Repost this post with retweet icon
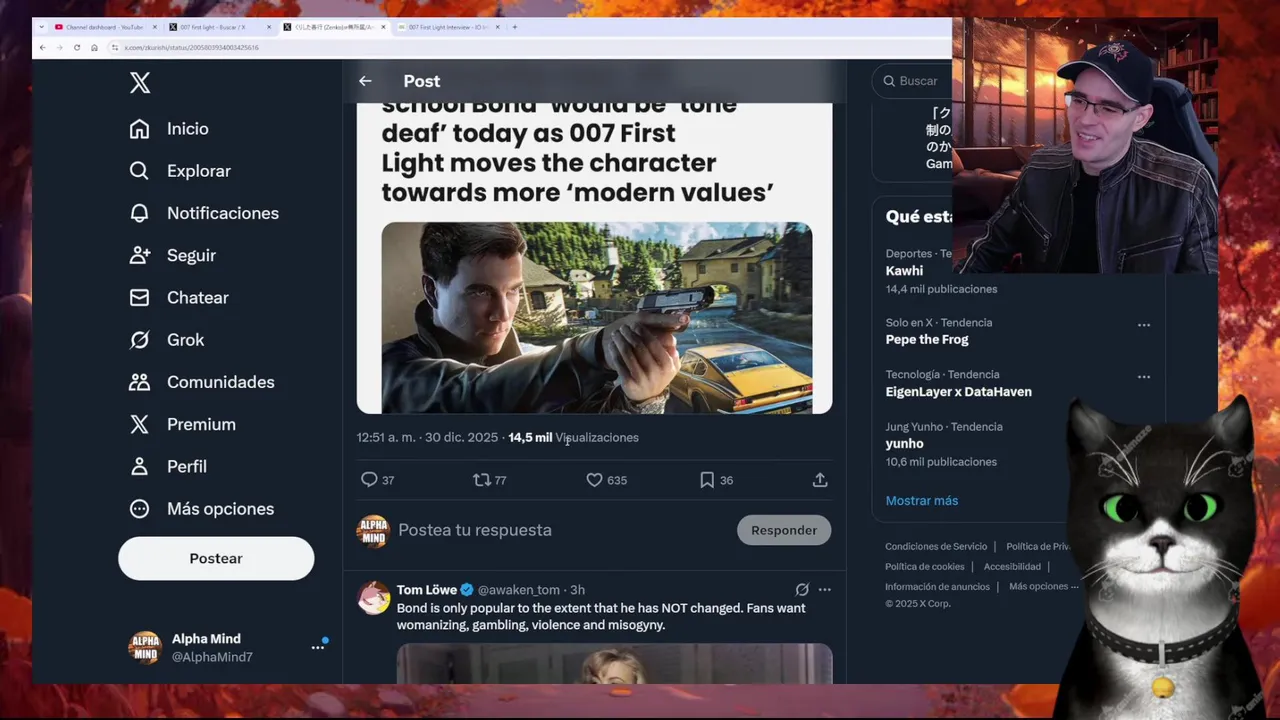 click(x=482, y=480)
